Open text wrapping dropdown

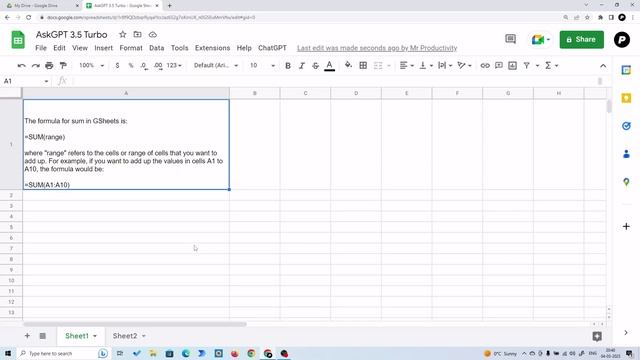pos(445,65)
